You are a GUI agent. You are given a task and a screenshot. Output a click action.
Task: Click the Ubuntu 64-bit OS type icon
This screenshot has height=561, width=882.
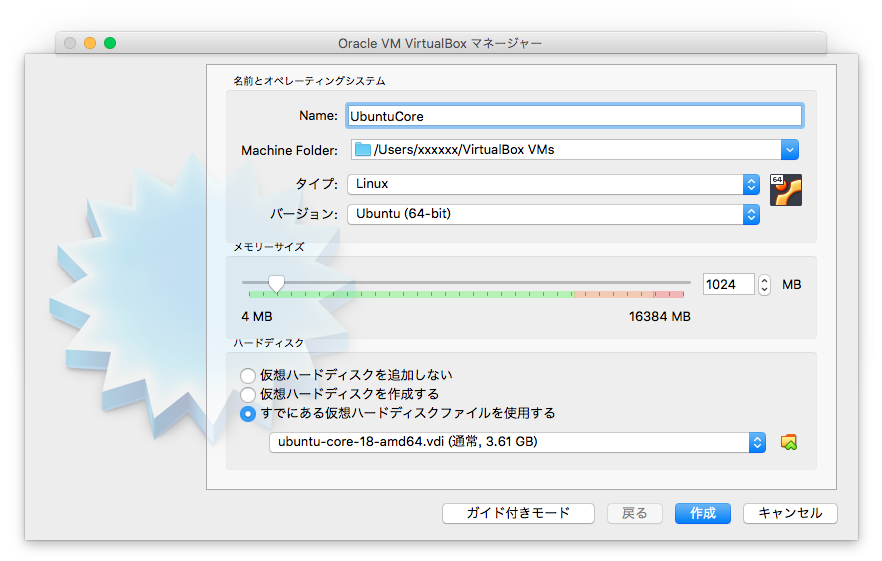click(785, 190)
